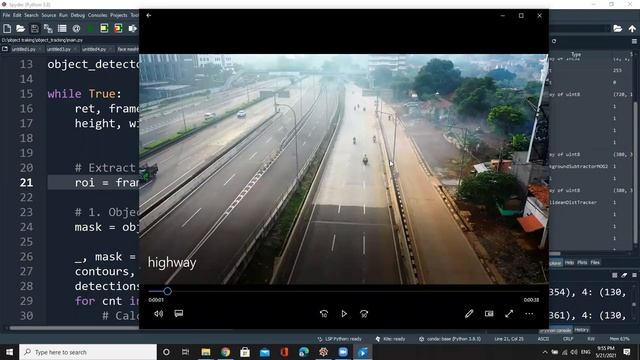Save the file with Spyder's disk icon

35,29
